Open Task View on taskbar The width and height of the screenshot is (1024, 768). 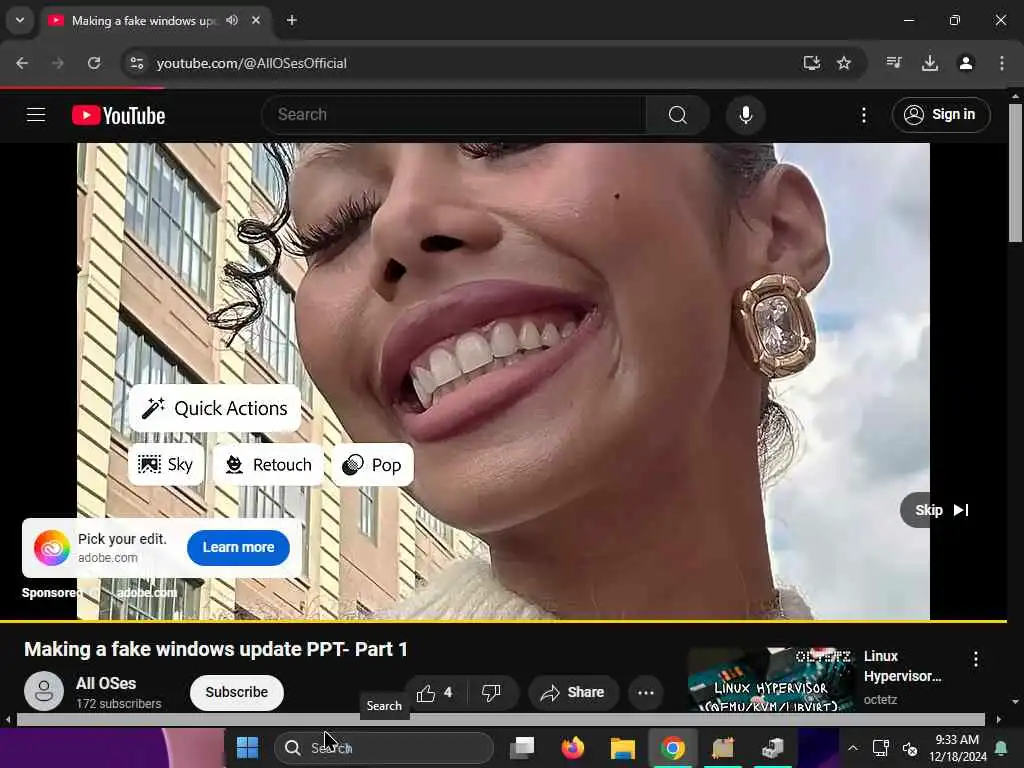(522, 747)
